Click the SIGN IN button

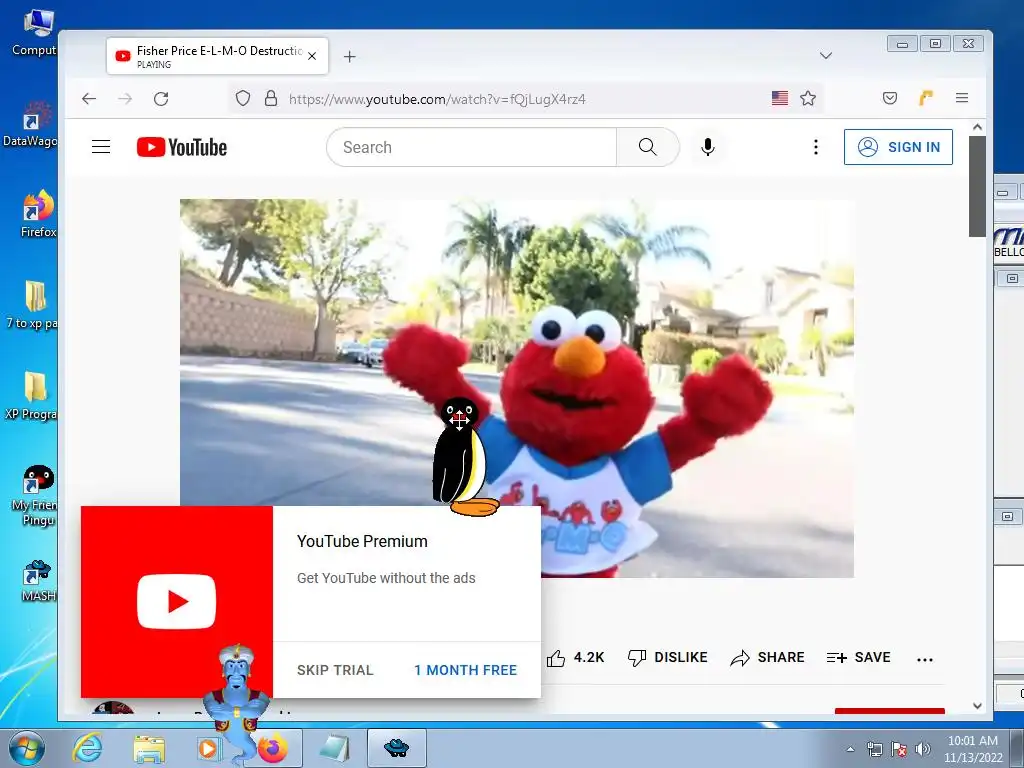coord(898,147)
